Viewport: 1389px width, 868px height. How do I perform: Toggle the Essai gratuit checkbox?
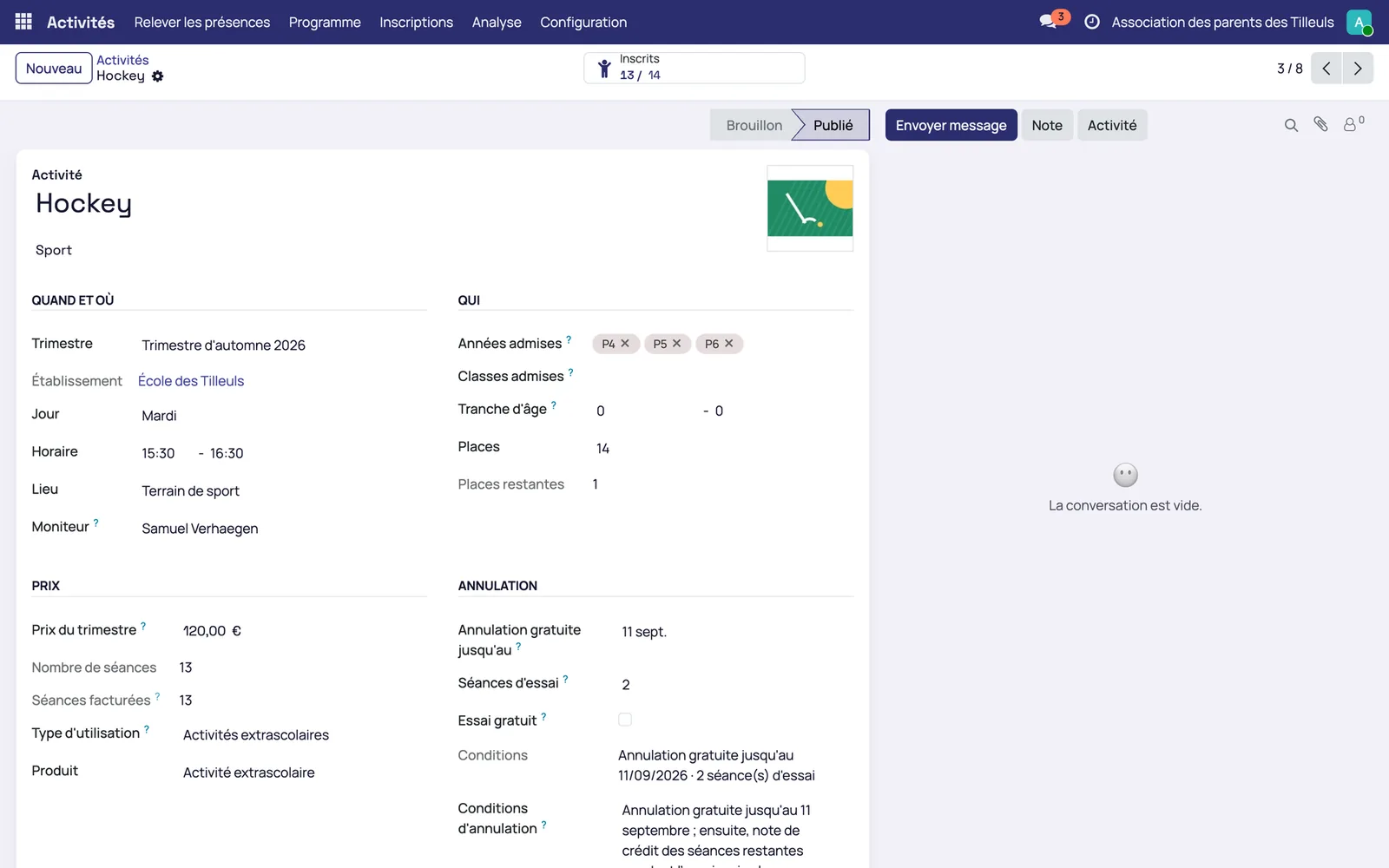tap(625, 720)
